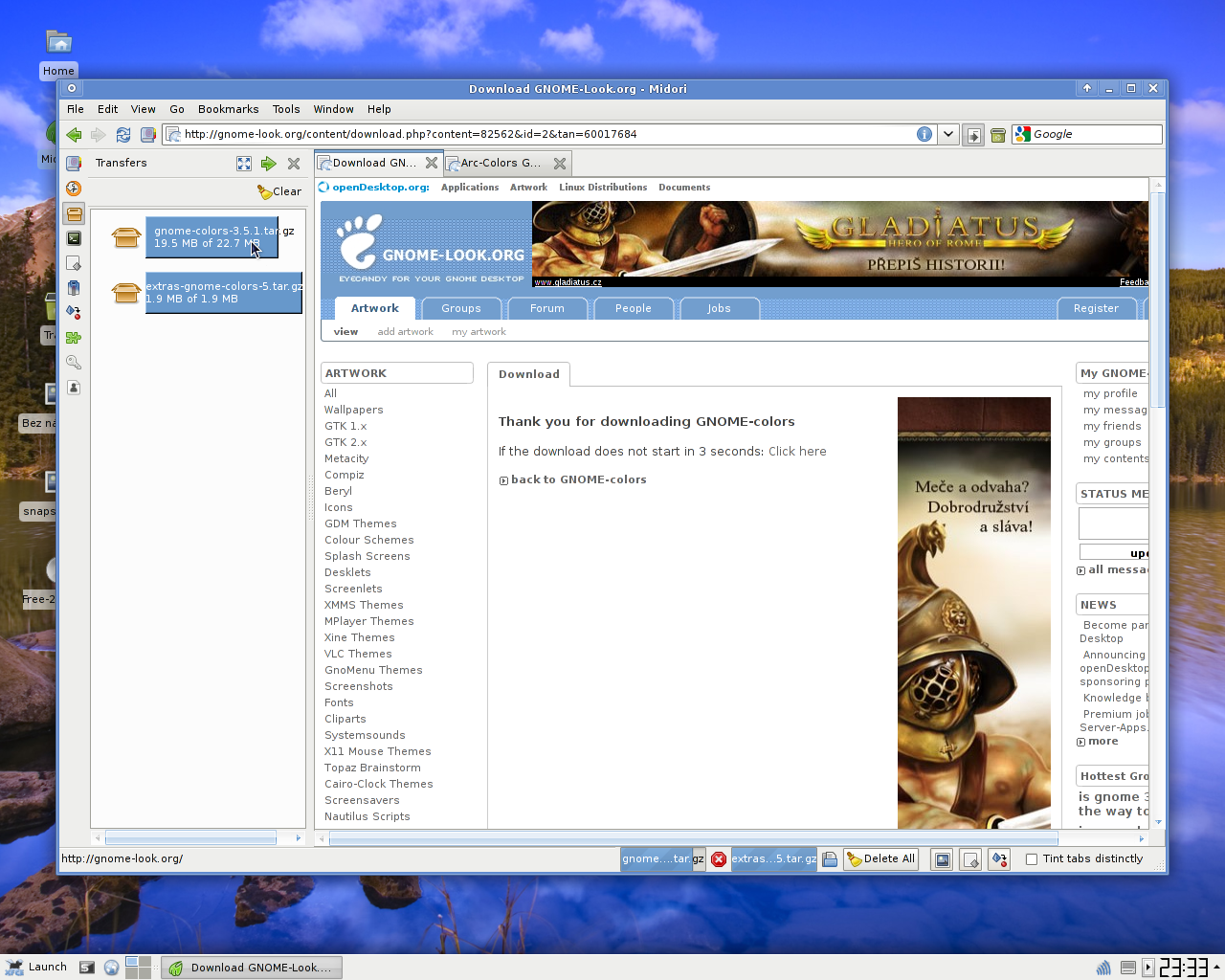The image size is (1225, 980).
Task: Toggle the page-with-diamond button in the status bar
Action: 970,859
